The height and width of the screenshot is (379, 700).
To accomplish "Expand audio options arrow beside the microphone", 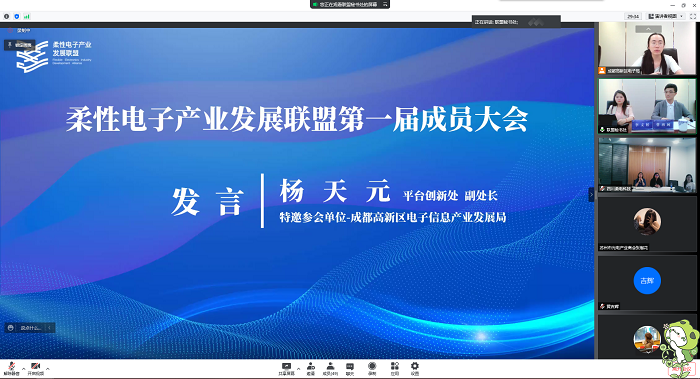I will tap(23, 369).
